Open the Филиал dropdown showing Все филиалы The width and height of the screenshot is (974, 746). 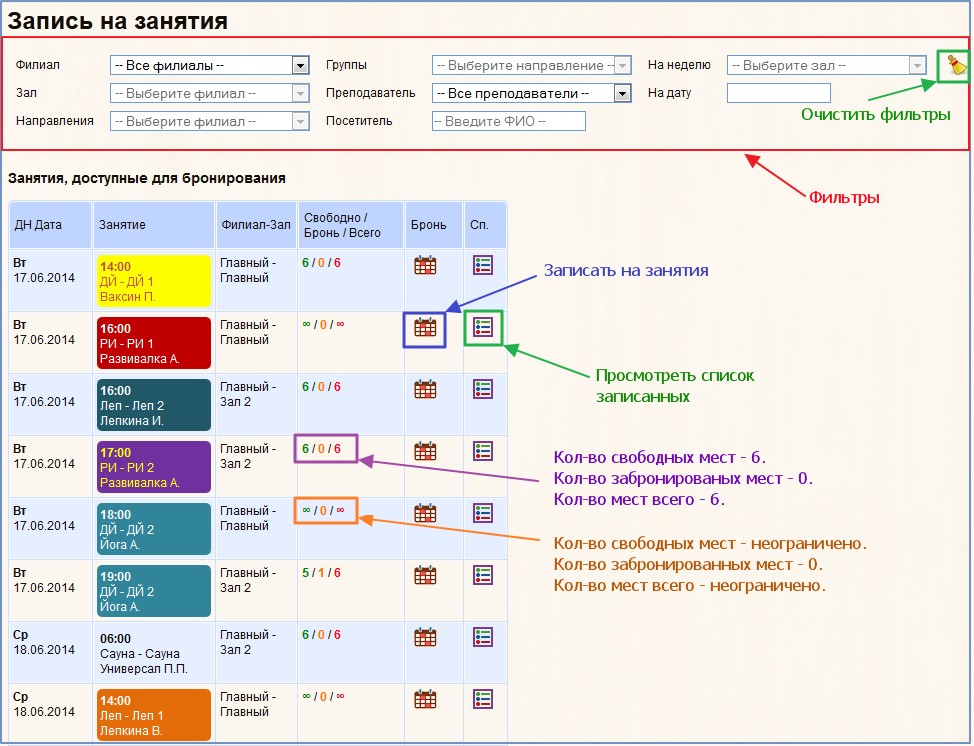[209, 65]
